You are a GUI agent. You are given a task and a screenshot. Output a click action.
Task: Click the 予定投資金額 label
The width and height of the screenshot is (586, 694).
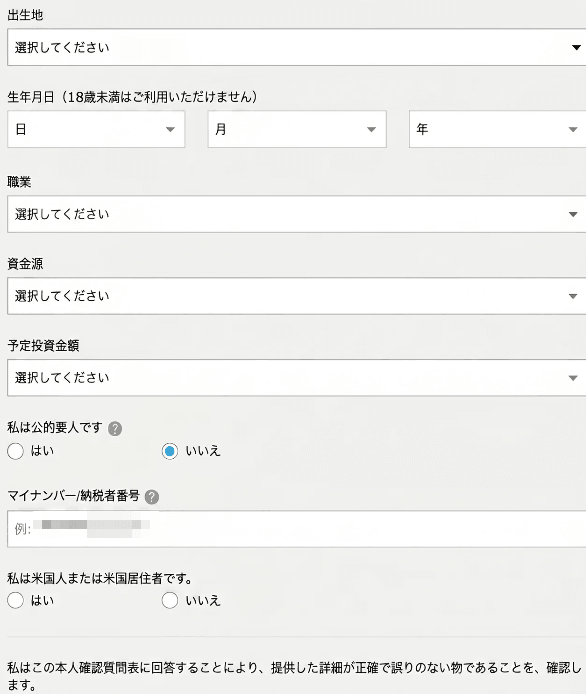(43, 346)
